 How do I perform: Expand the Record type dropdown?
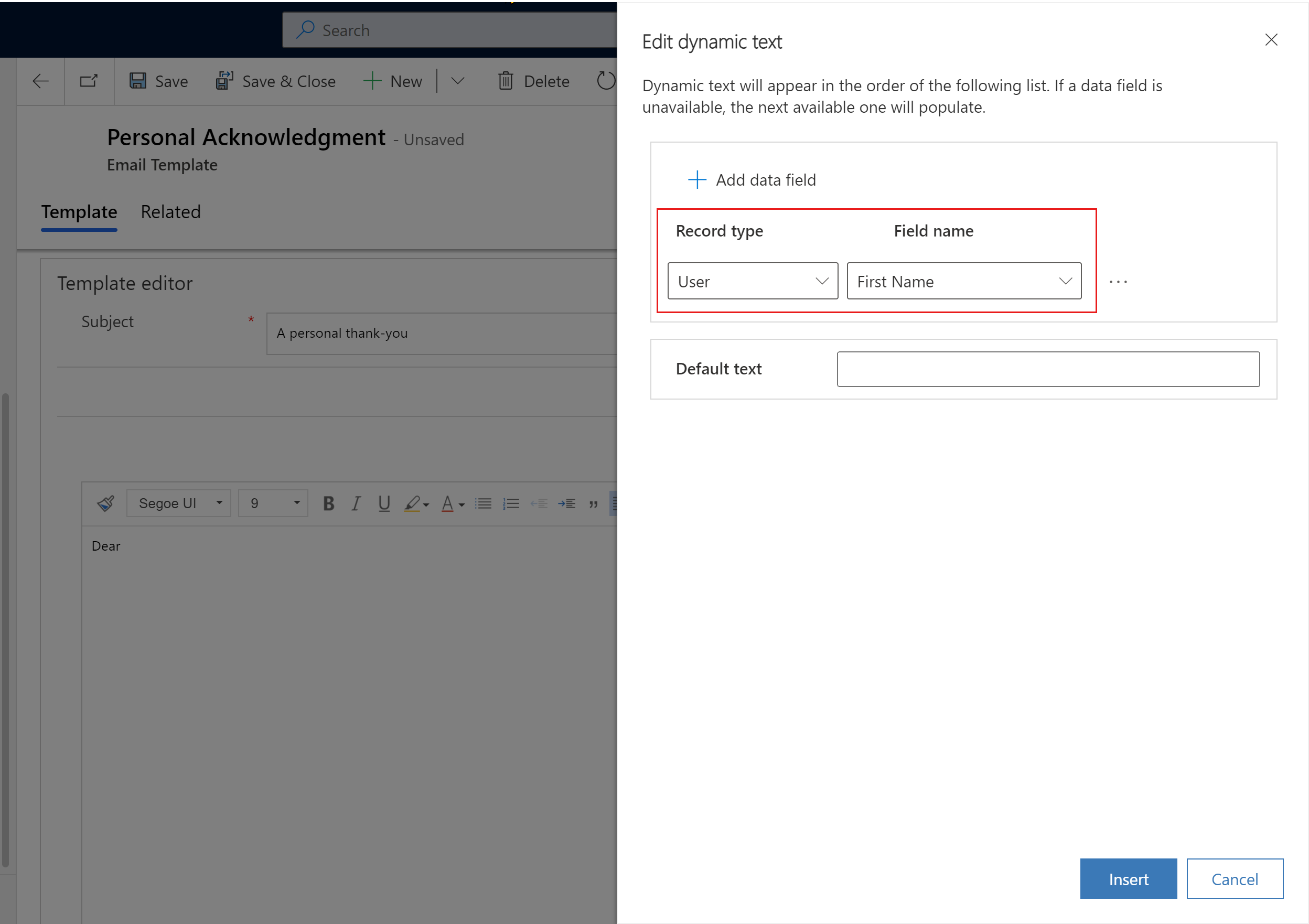(x=819, y=281)
